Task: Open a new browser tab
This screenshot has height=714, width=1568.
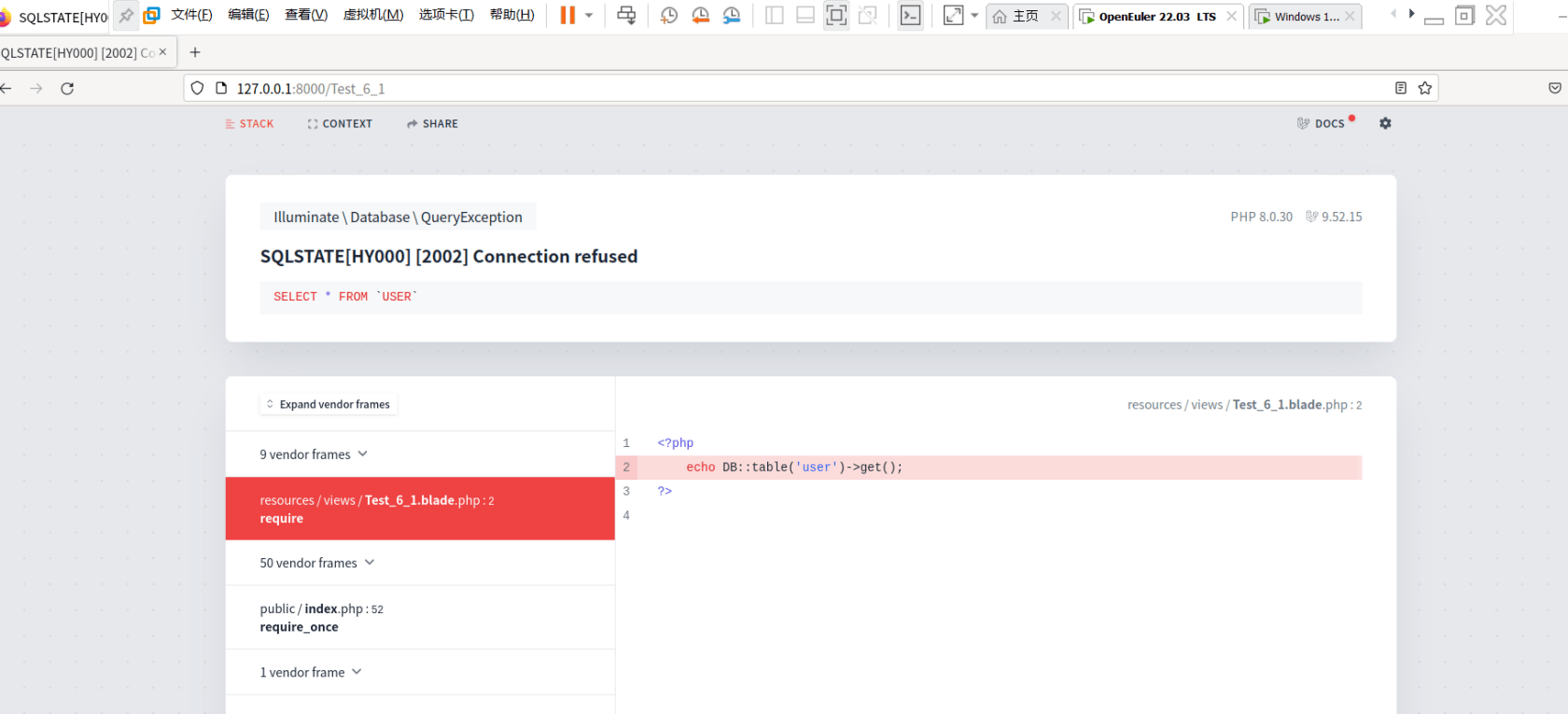Action: (x=195, y=52)
